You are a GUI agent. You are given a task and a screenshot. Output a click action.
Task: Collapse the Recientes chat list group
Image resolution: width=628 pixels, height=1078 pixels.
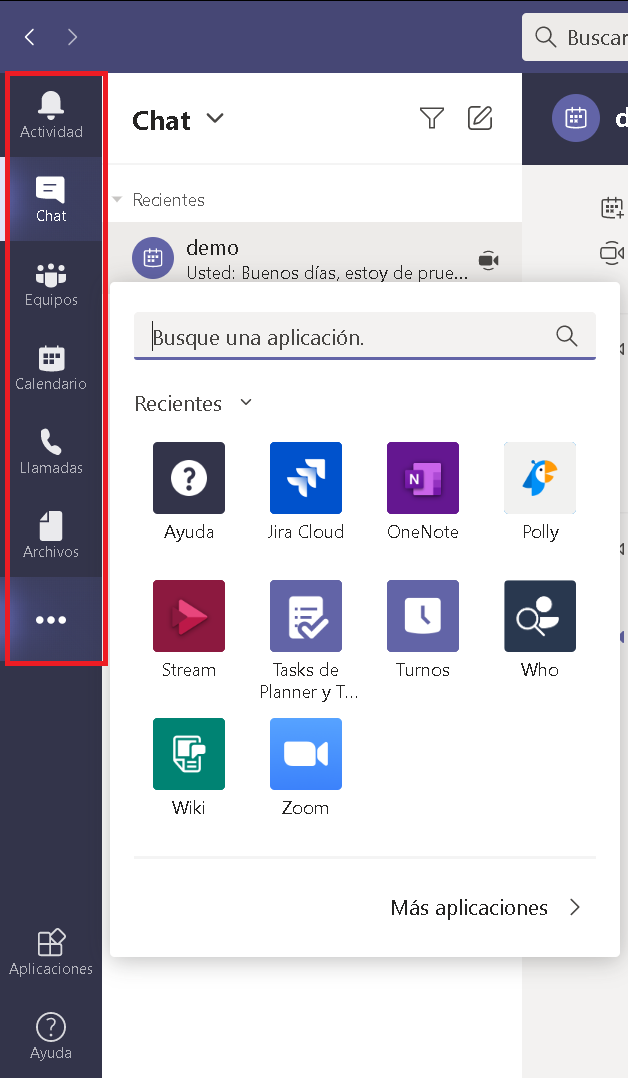(x=118, y=200)
